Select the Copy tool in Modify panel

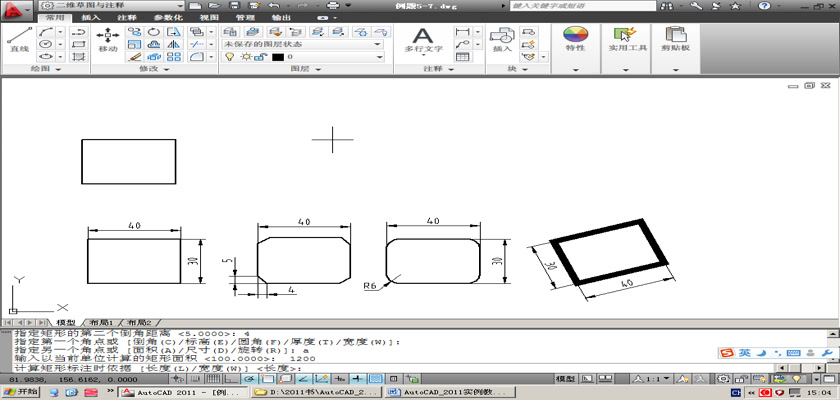134,32
